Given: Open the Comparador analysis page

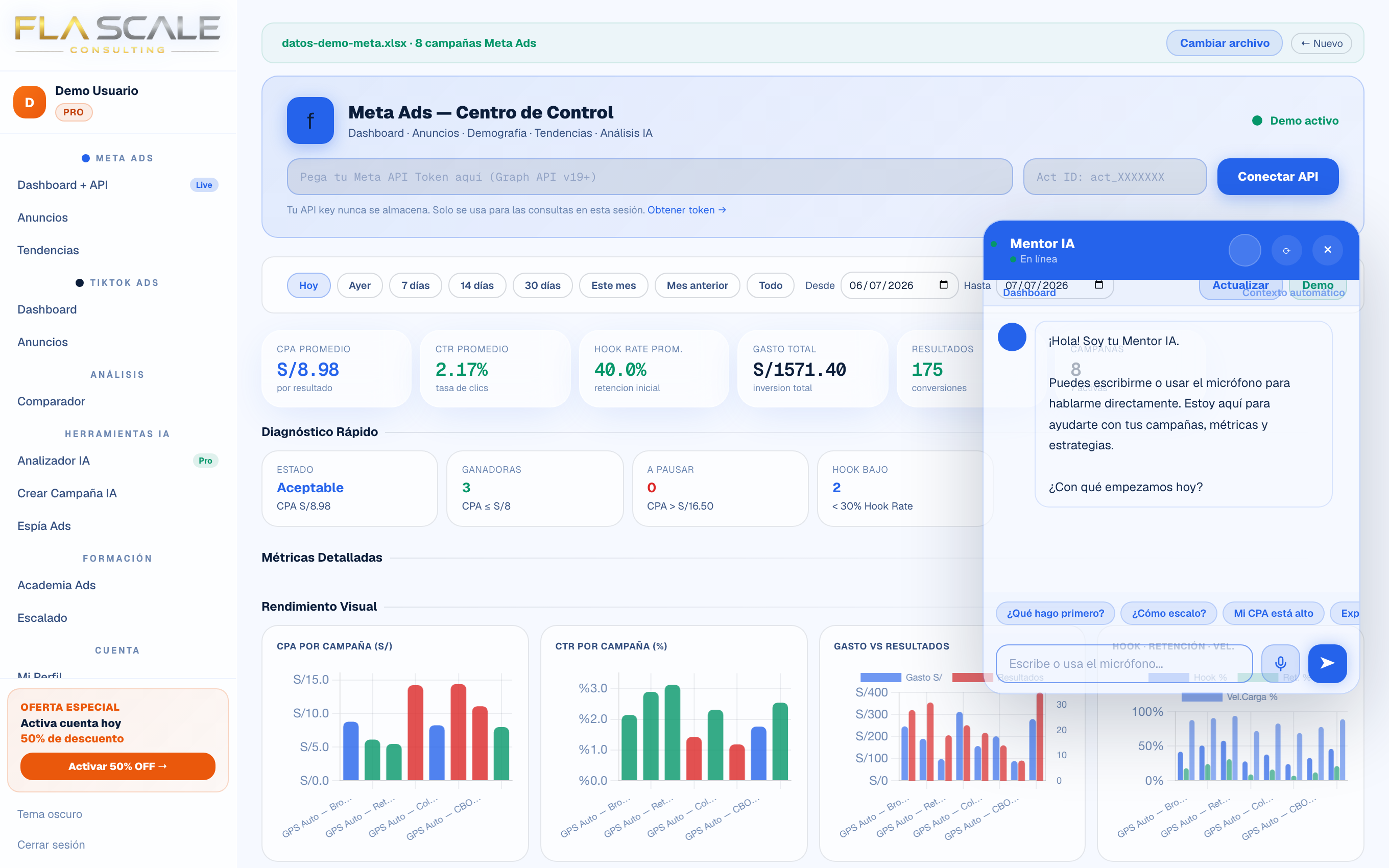Looking at the screenshot, I should coord(117,401).
